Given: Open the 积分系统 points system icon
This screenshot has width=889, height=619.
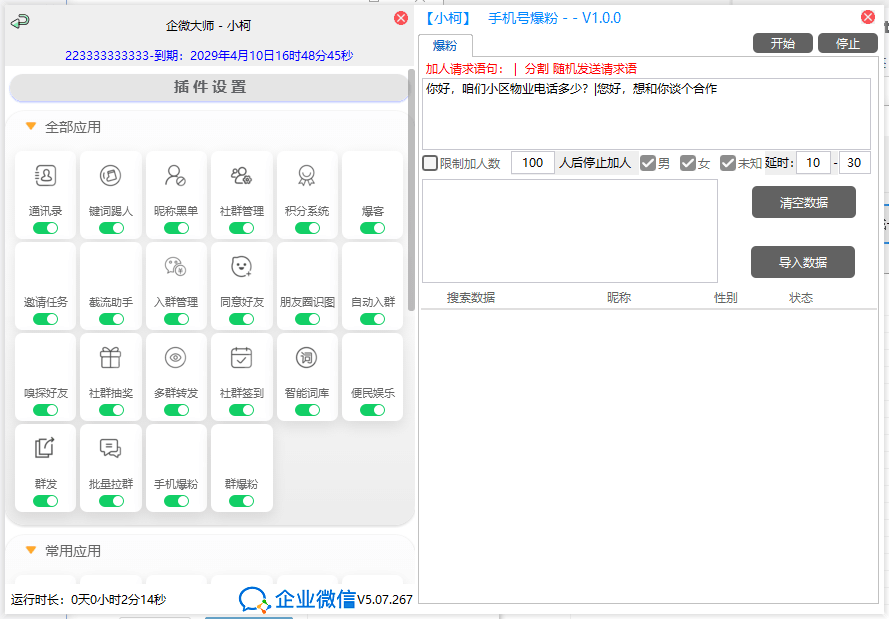Looking at the screenshot, I should point(307,176).
